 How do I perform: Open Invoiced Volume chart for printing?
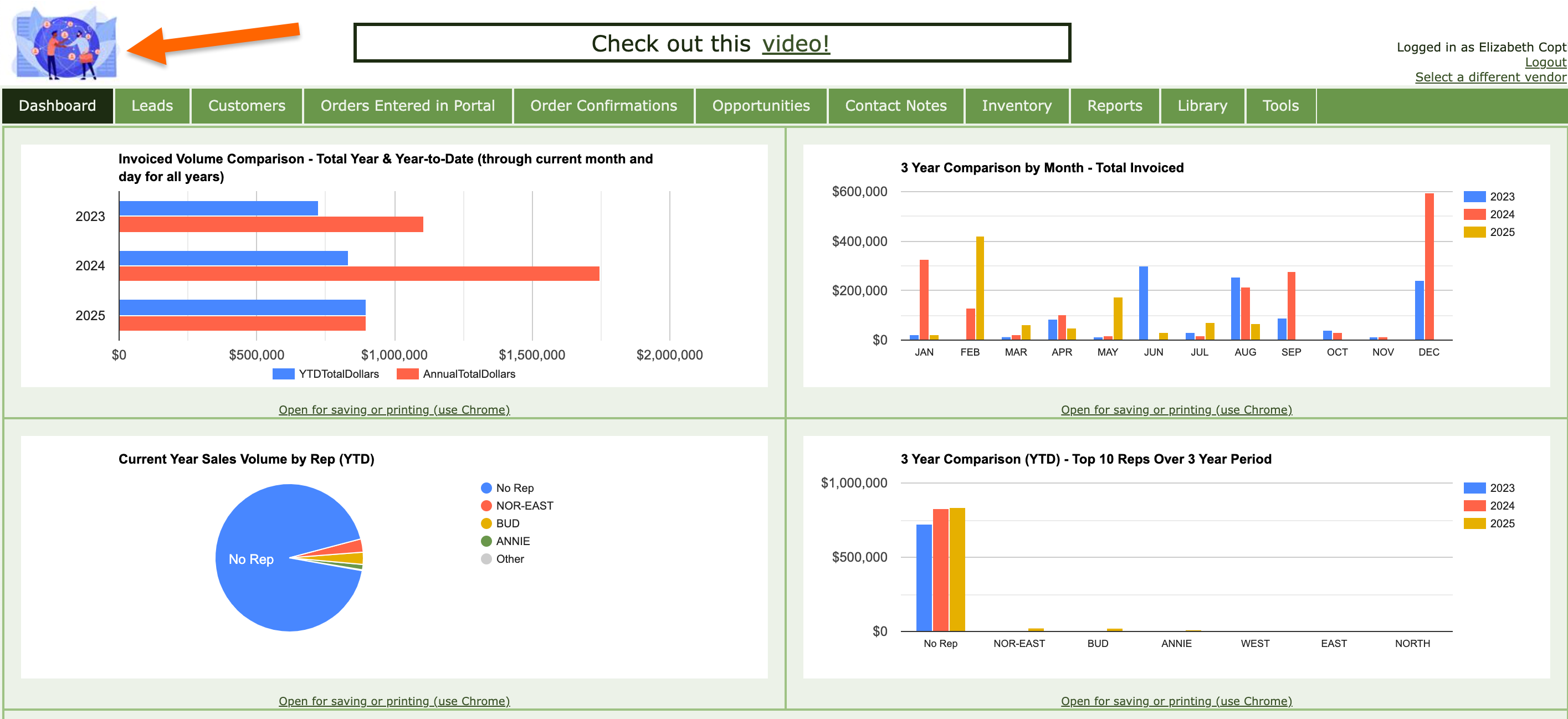tap(394, 409)
